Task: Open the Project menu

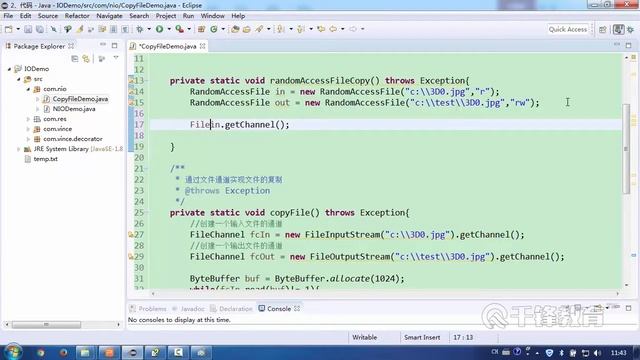Action: 166,16
